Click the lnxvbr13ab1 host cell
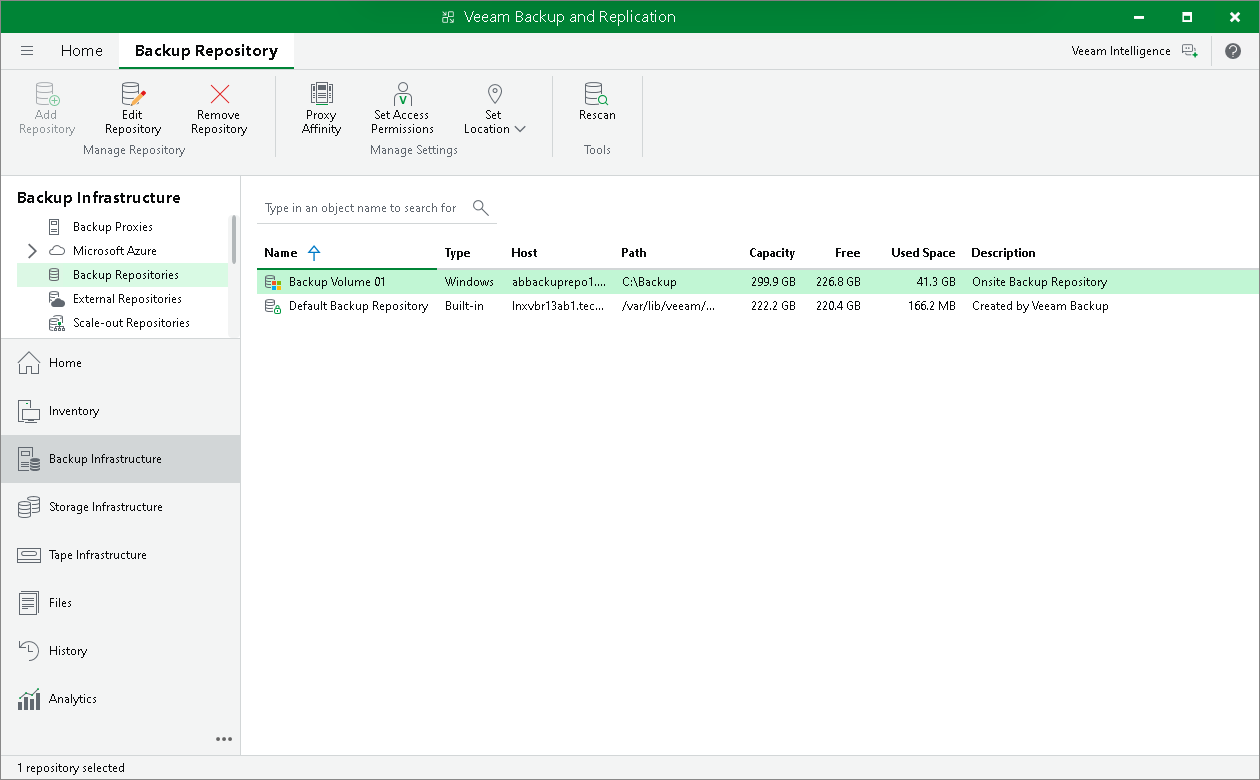1260x780 pixels. pyautogui.click(x=558, y=306)
